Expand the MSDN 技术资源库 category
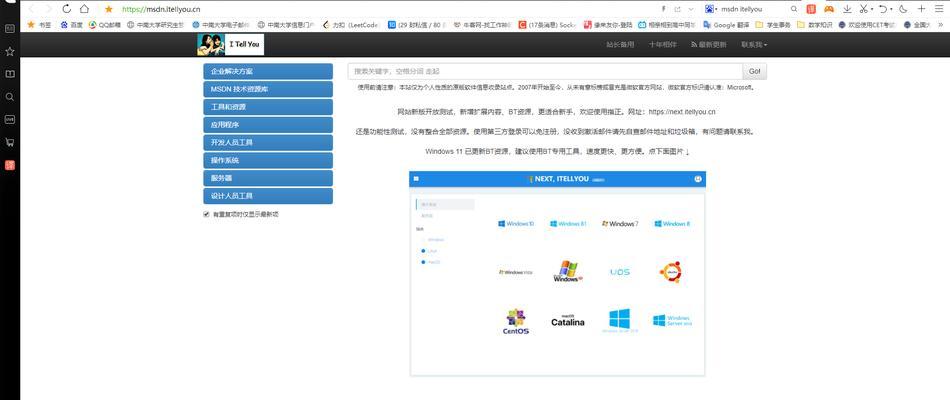The width and height of the screenshot is (950, 400). coord(268,89)
